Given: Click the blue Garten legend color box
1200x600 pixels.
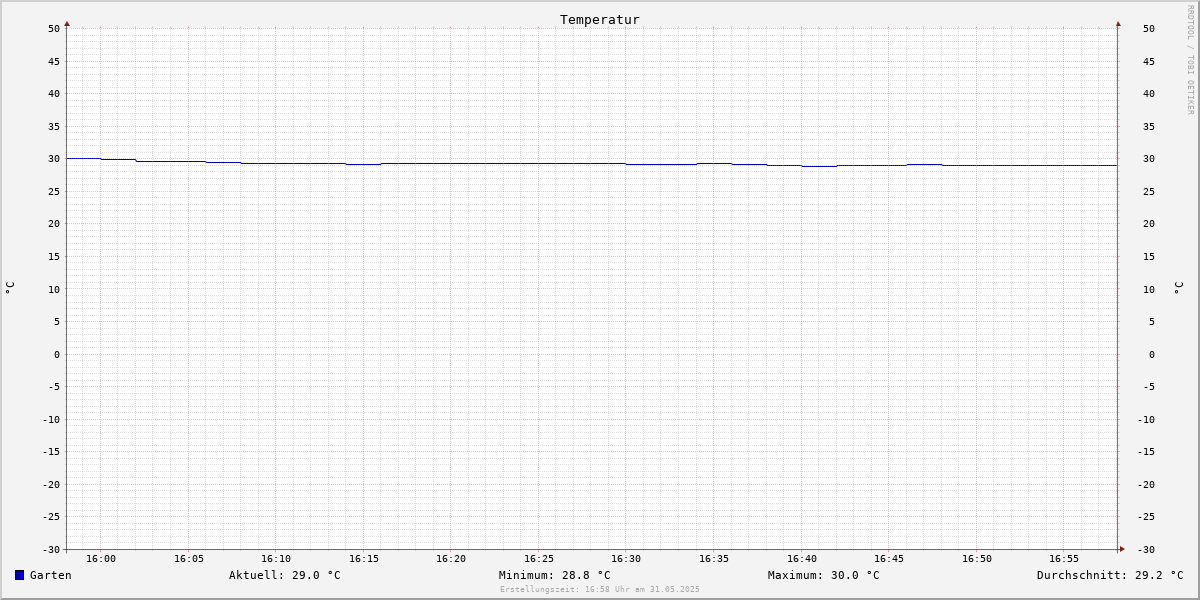Looking at the screenshot, I should click(x=19, y=575).
